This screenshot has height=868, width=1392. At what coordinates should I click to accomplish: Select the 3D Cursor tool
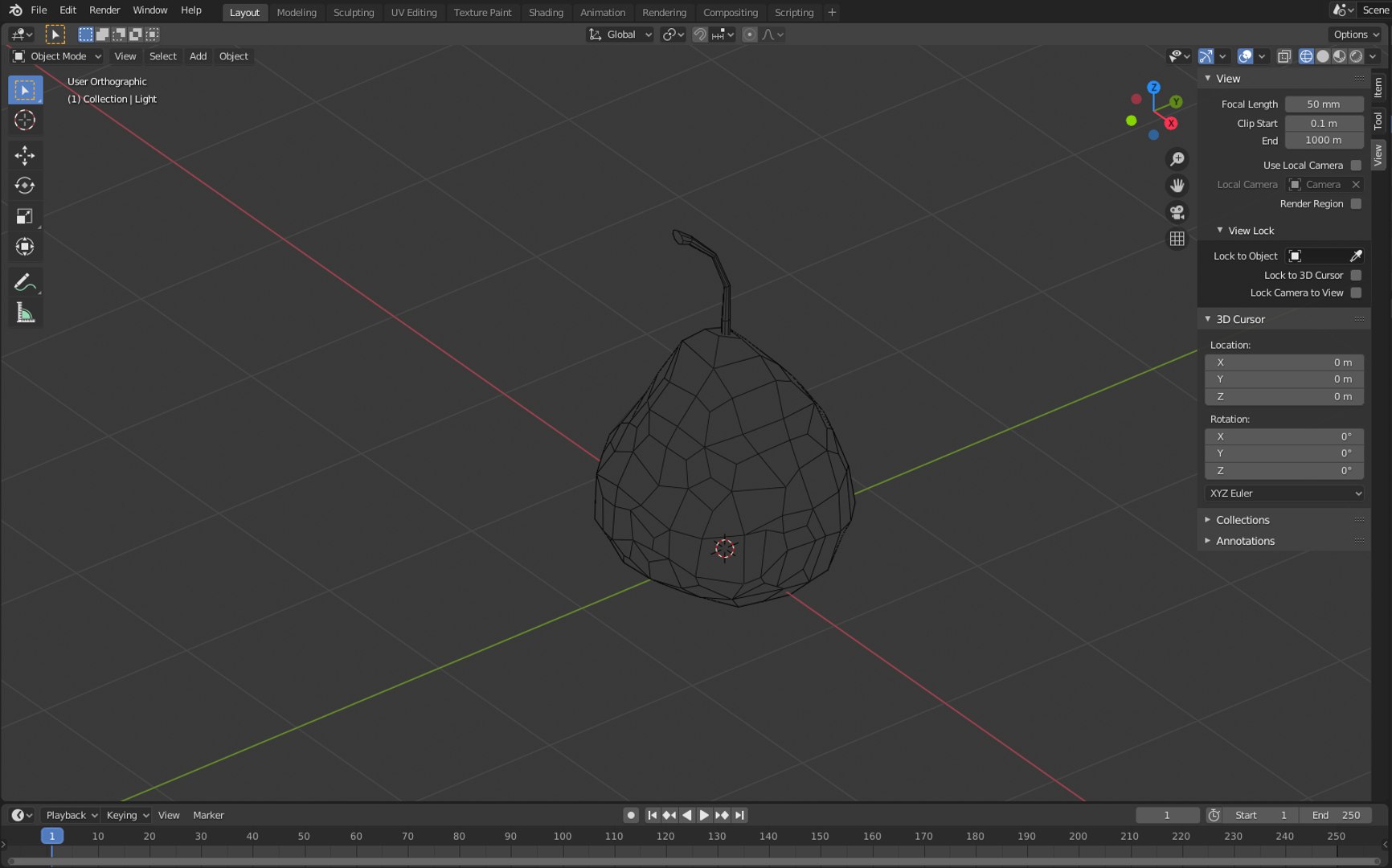(x=25, y=120)
